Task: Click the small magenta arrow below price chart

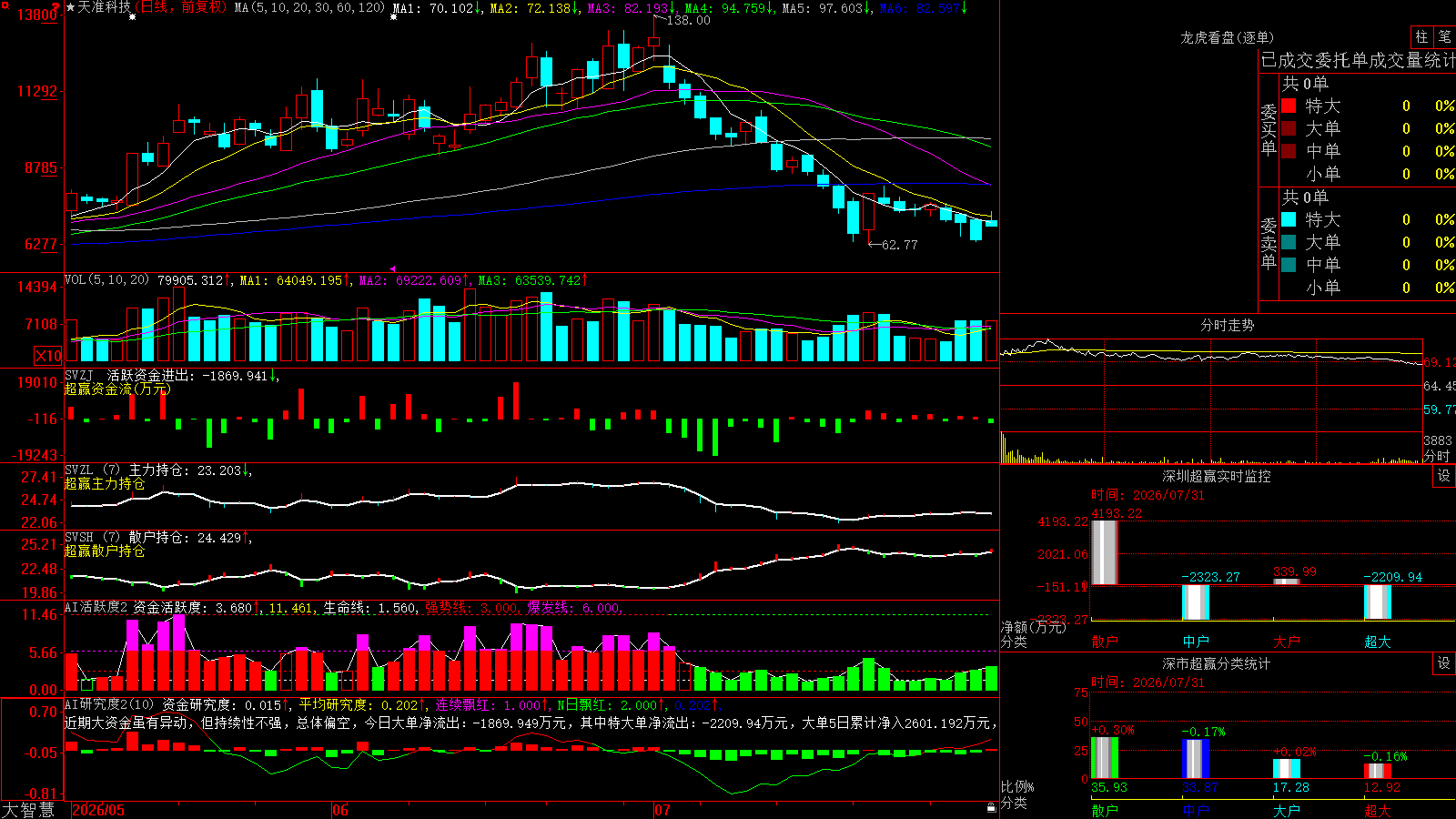Action: (392, 268)
